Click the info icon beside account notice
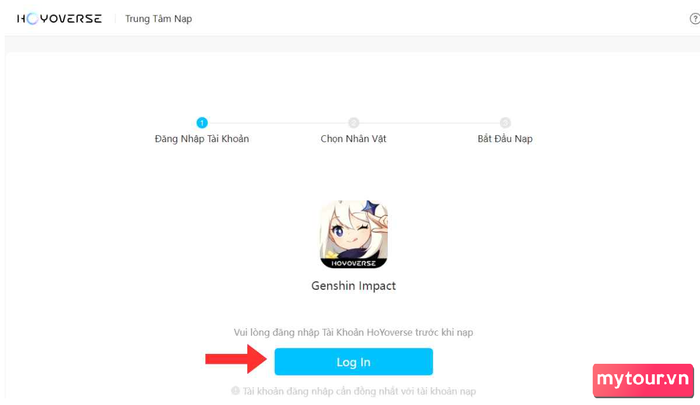The image size is (700, 405). [x=235, y=391]
